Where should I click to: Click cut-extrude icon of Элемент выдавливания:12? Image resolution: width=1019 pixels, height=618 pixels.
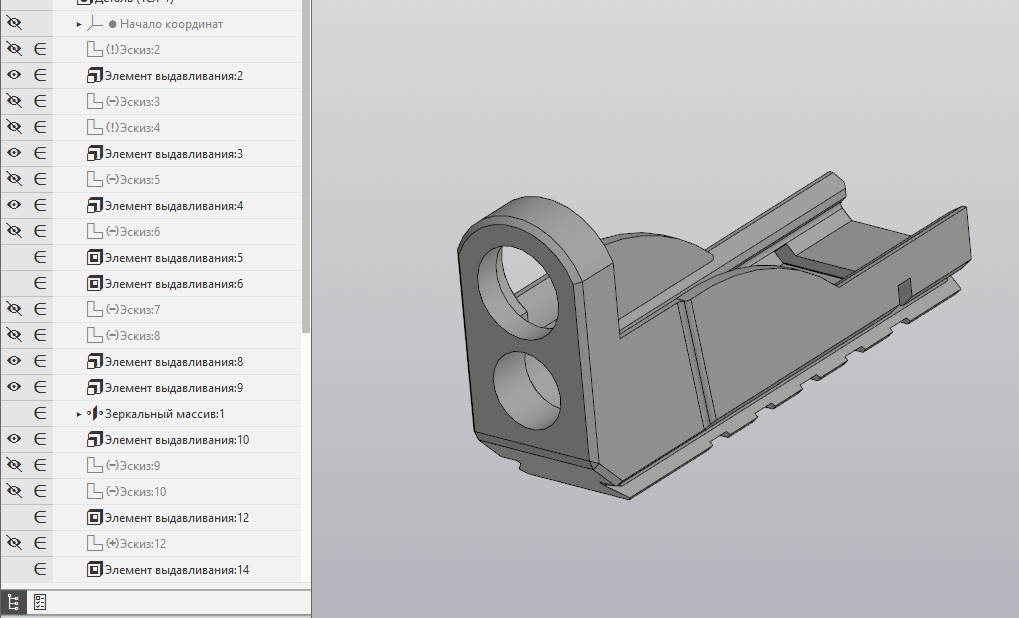pyautogui.click(x=95, y=517)
